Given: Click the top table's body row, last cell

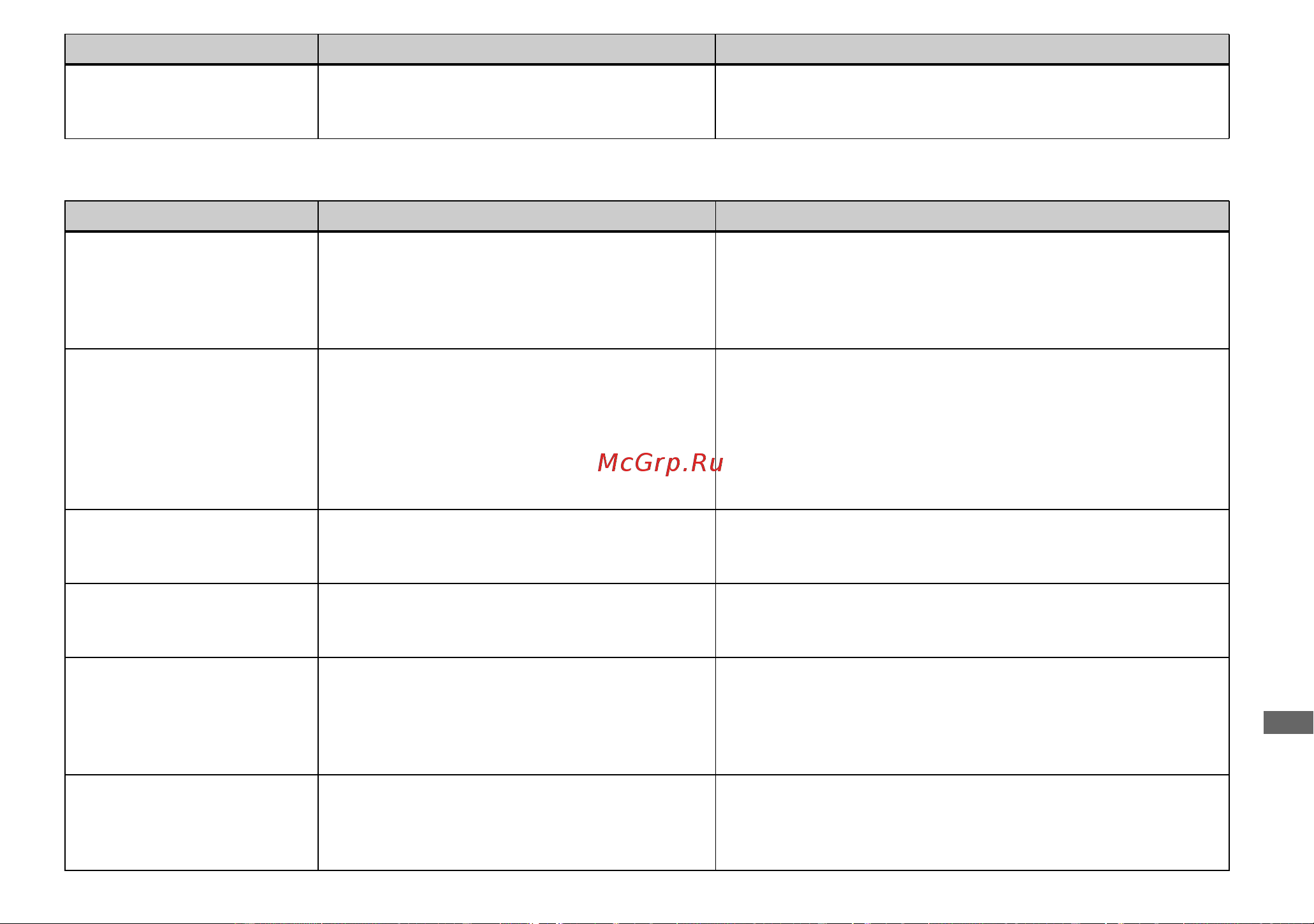Looking at the screenshot, I should pyautogui.click(x=972, y=101).
